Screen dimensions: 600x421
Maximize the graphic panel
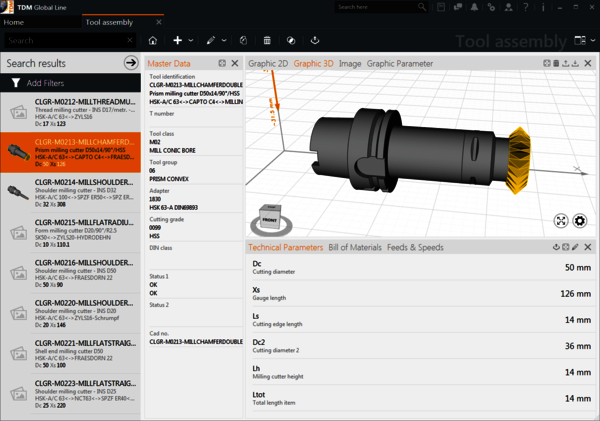coord(547,63)
